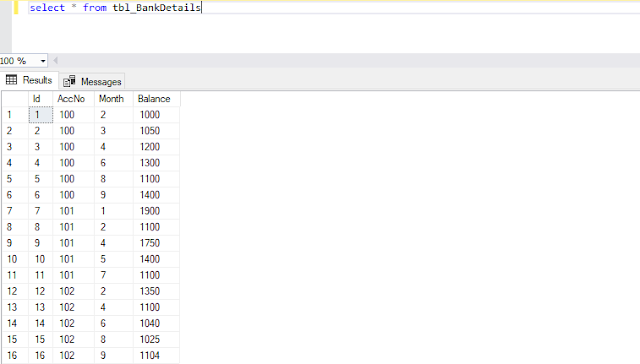
Task: Click Balance cell 1025
Action: pyautogui.click(x=156, y=340)
